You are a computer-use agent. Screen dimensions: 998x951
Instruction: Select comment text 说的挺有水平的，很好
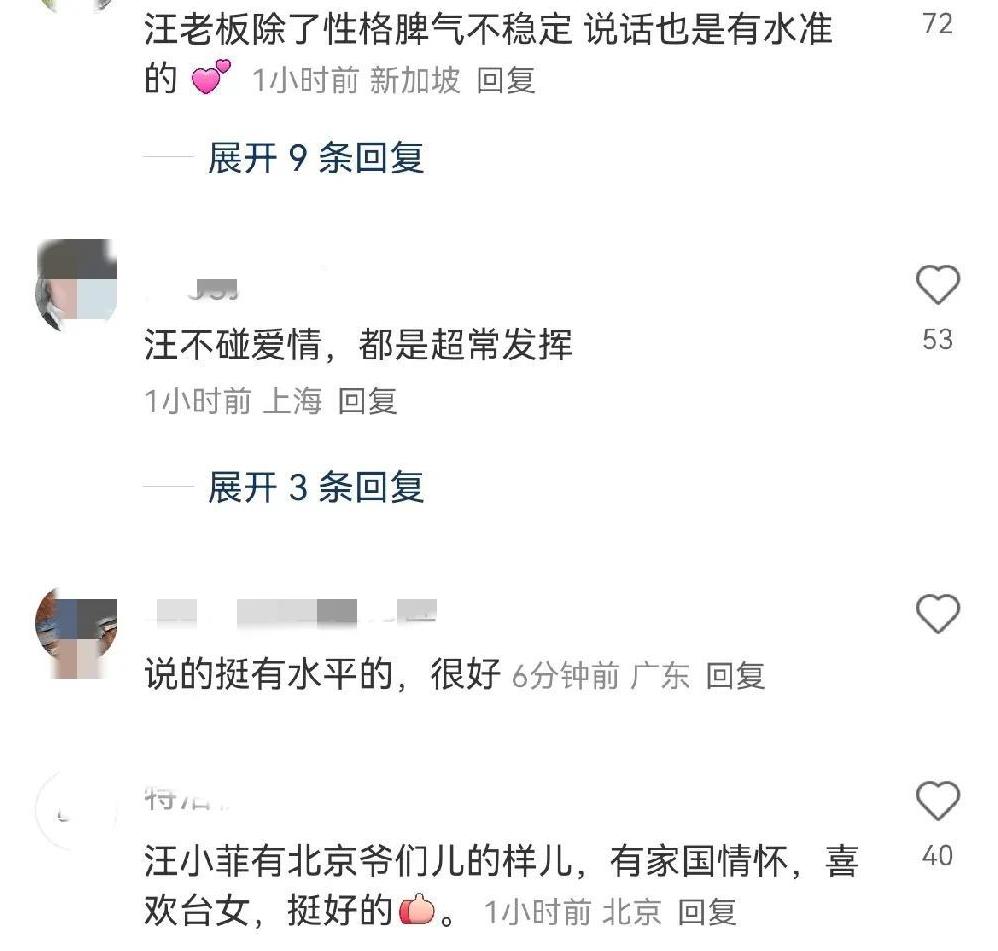pyautogui.click(x=322, y=674)
